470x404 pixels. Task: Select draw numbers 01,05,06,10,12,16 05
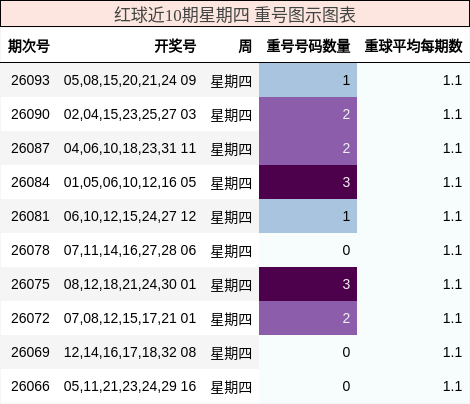point(130,182)
